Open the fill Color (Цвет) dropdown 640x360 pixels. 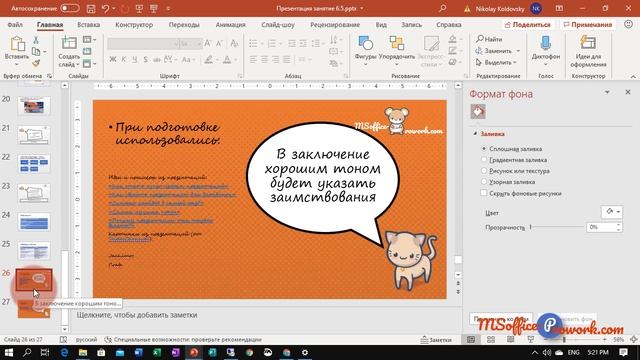(612, 212)
